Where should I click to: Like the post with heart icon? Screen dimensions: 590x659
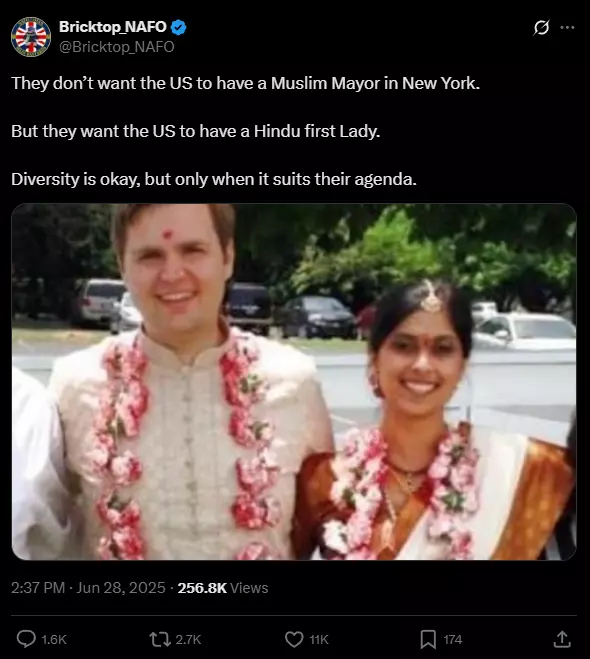tap(294, 639)
